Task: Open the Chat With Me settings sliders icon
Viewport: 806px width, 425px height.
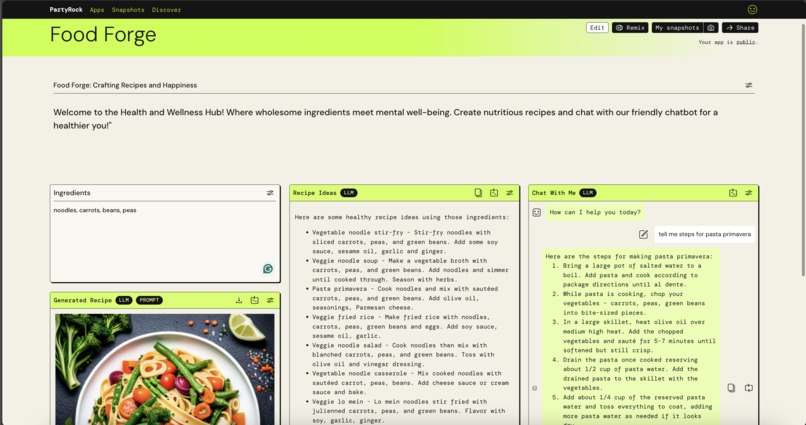Action: (x=749, y=193)
